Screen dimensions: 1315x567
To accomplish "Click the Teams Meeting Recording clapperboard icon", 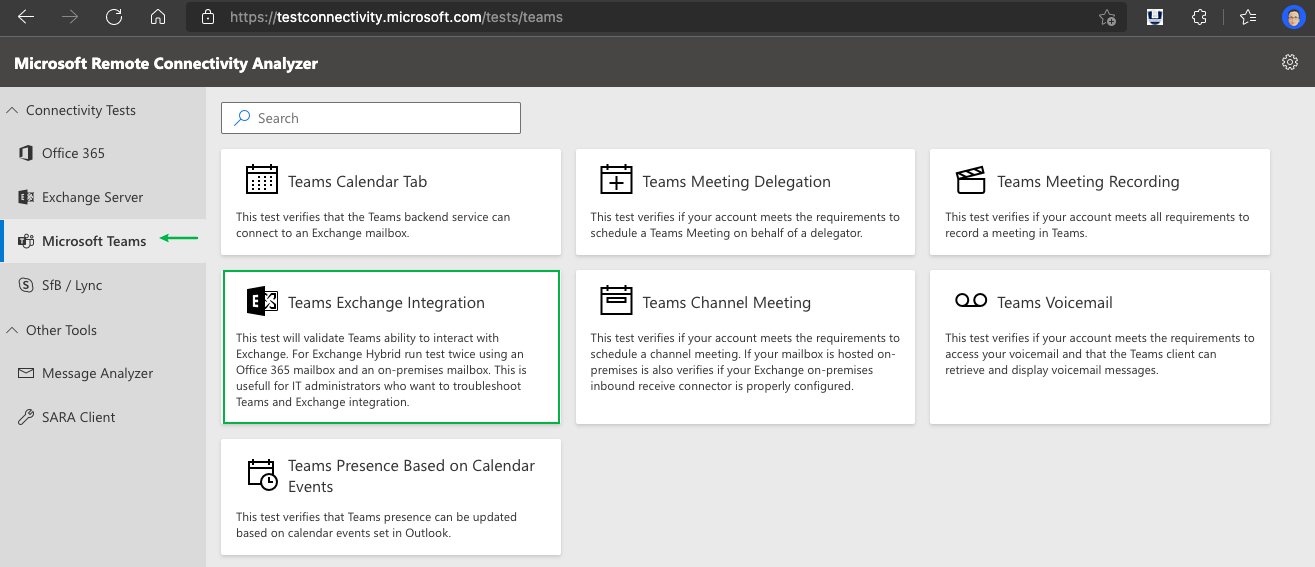I will [971, 180].
